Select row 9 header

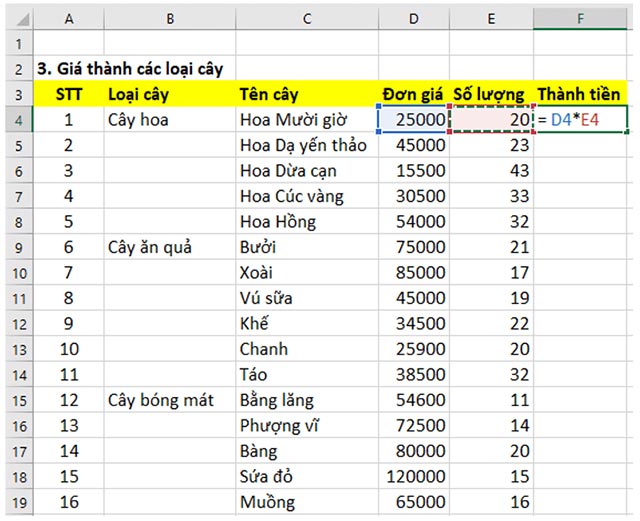(x=17, y=247)
